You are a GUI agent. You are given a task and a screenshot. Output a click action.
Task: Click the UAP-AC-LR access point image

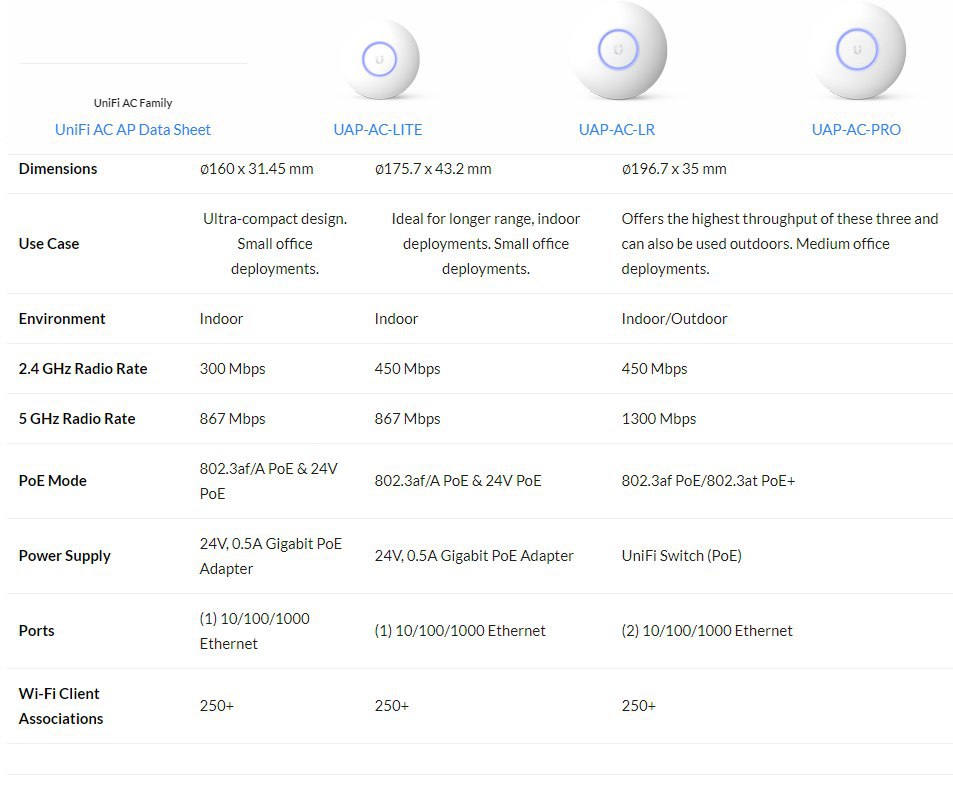click(x=619, y=51)
